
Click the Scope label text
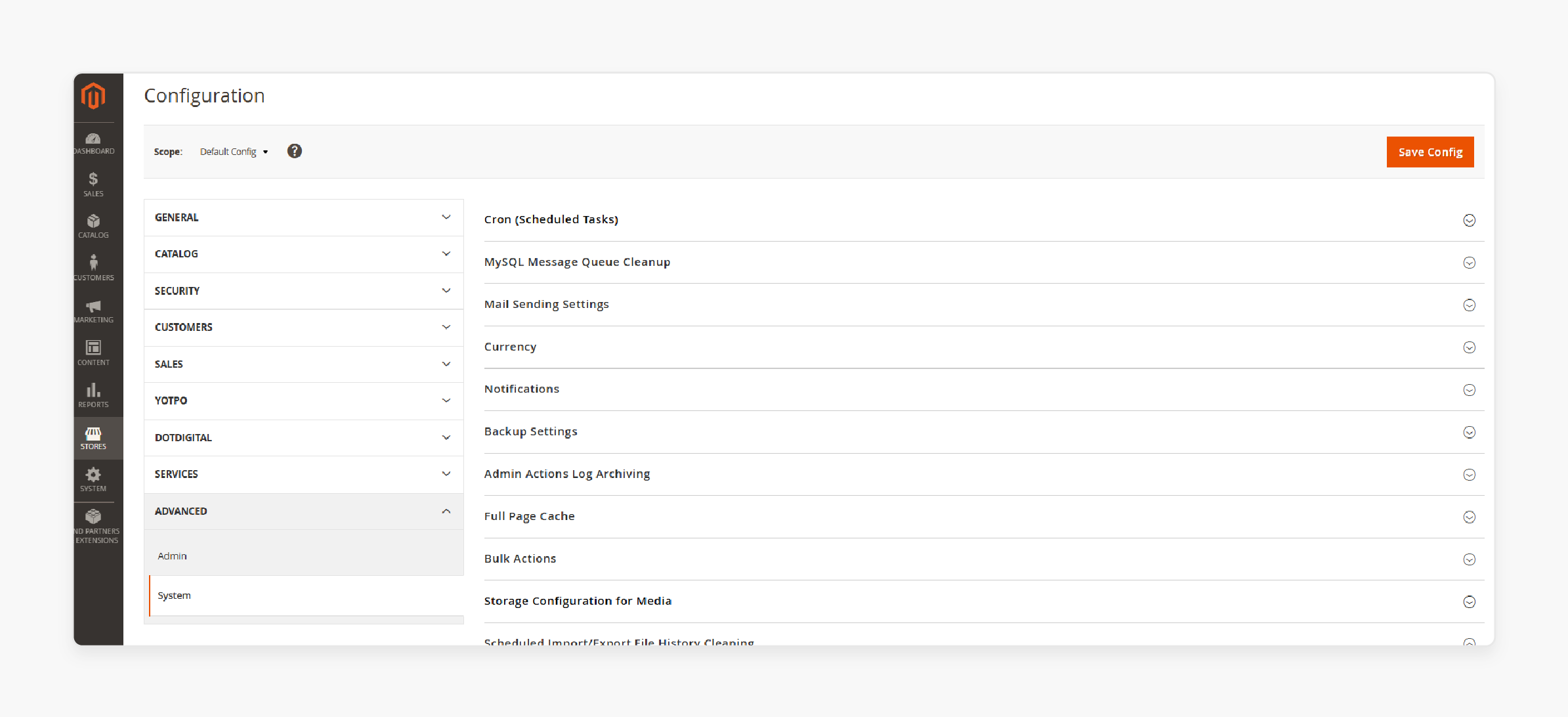[168, 152]
